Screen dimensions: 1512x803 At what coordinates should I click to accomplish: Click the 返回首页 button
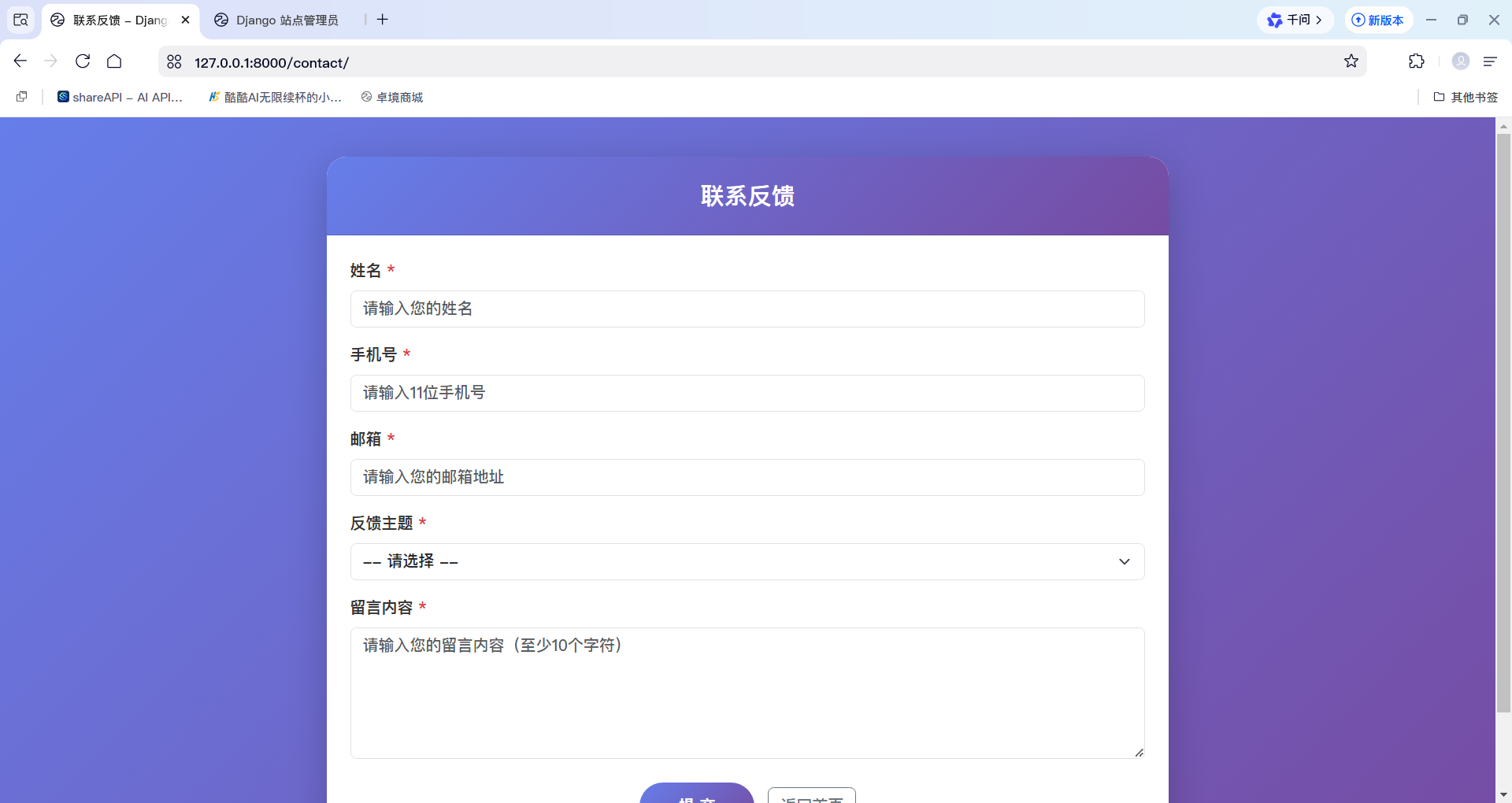(812, 795)
